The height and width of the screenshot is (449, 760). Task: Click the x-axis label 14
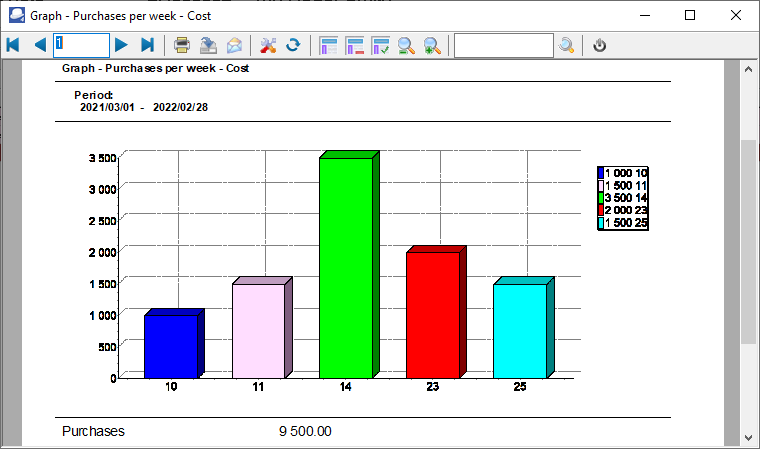click(x=345, y=387)
